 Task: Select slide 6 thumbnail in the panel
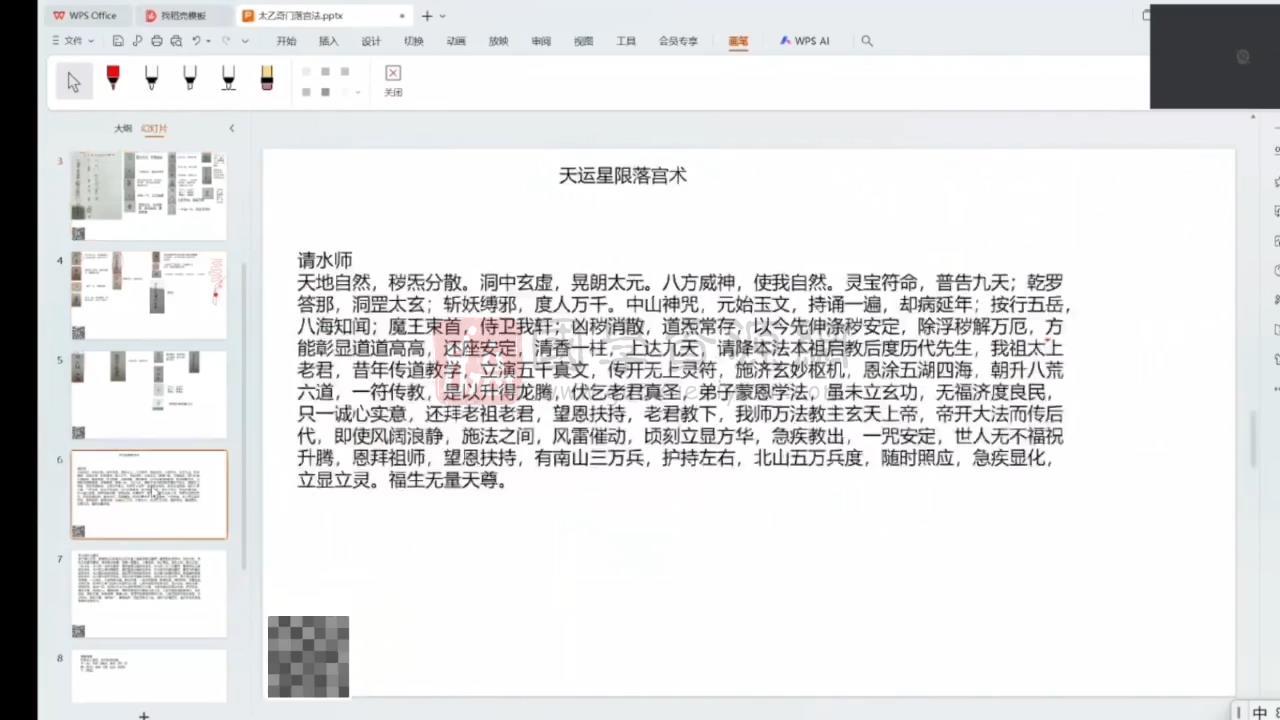(x=148, y=494)
